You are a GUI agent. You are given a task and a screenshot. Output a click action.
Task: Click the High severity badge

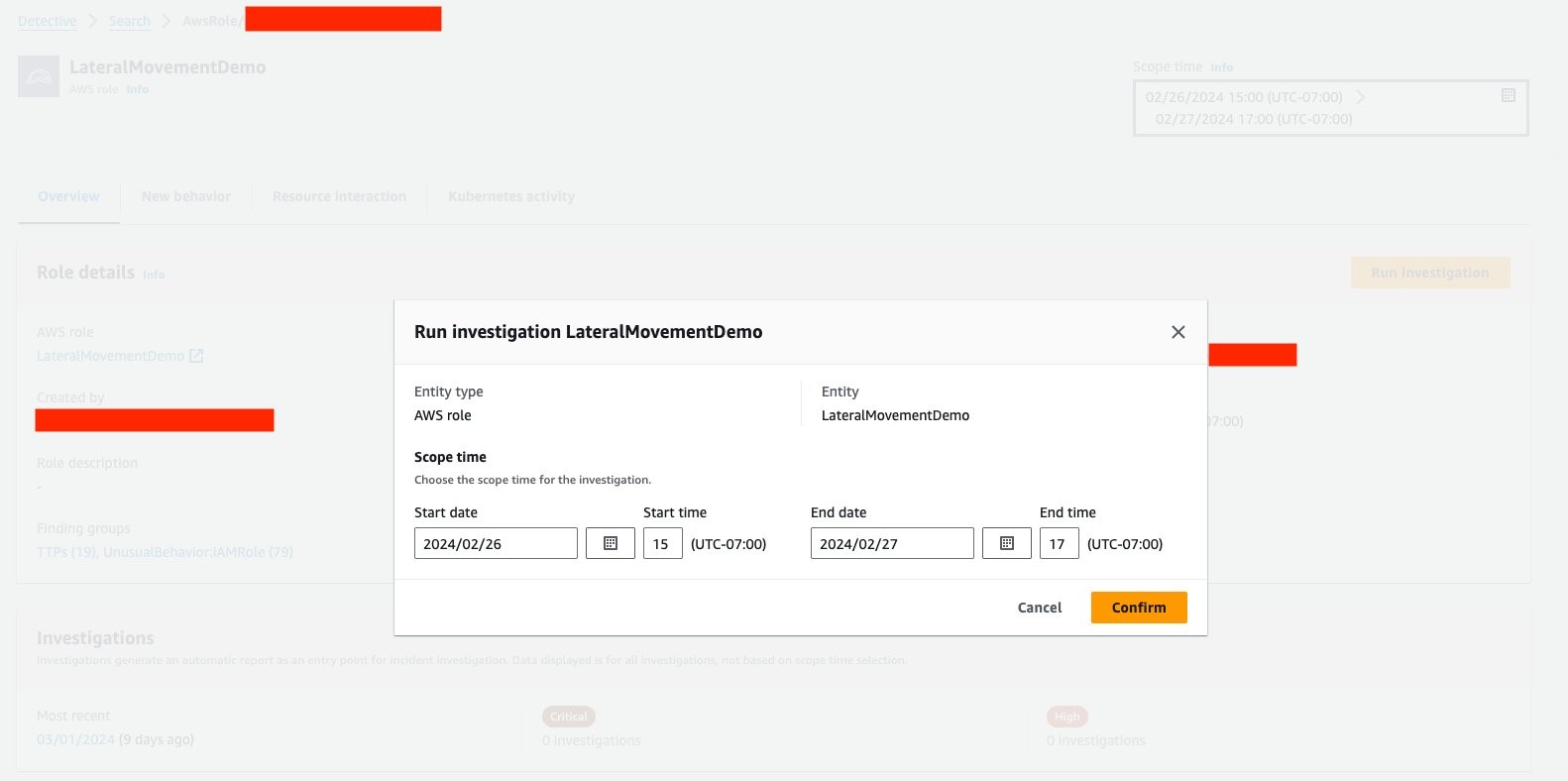pyautogui.click(x=1067, y=717)
